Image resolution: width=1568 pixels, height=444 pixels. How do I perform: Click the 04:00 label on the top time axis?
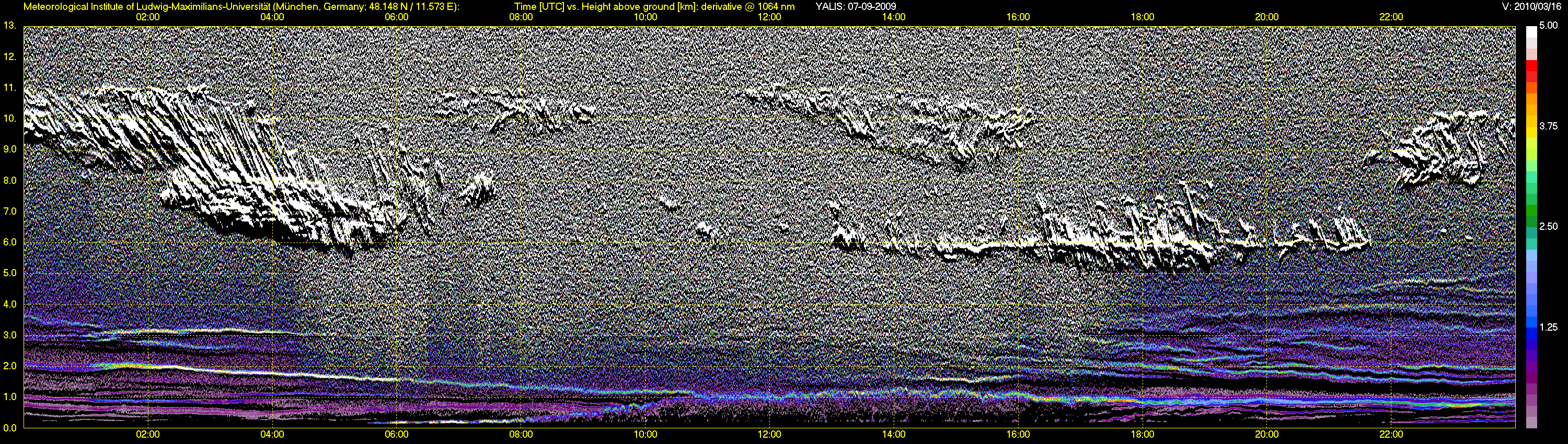(x=272, y=17)
